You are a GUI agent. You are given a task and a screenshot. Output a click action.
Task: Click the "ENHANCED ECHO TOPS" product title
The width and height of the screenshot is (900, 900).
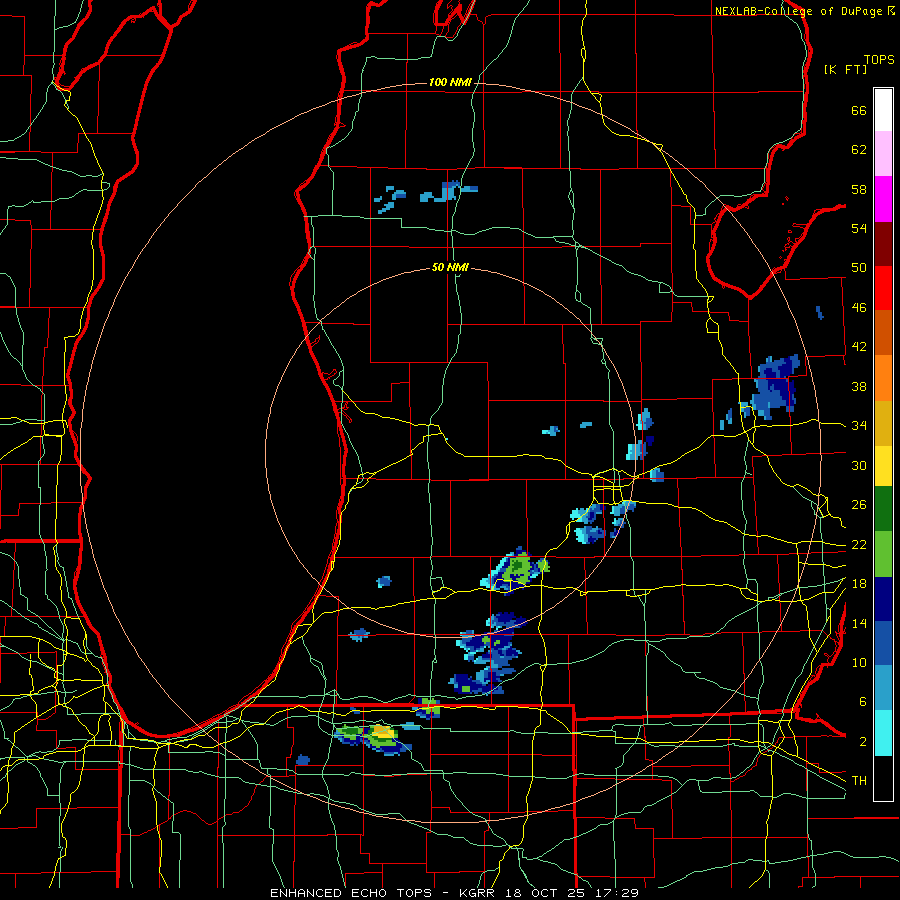click(350, 893)
